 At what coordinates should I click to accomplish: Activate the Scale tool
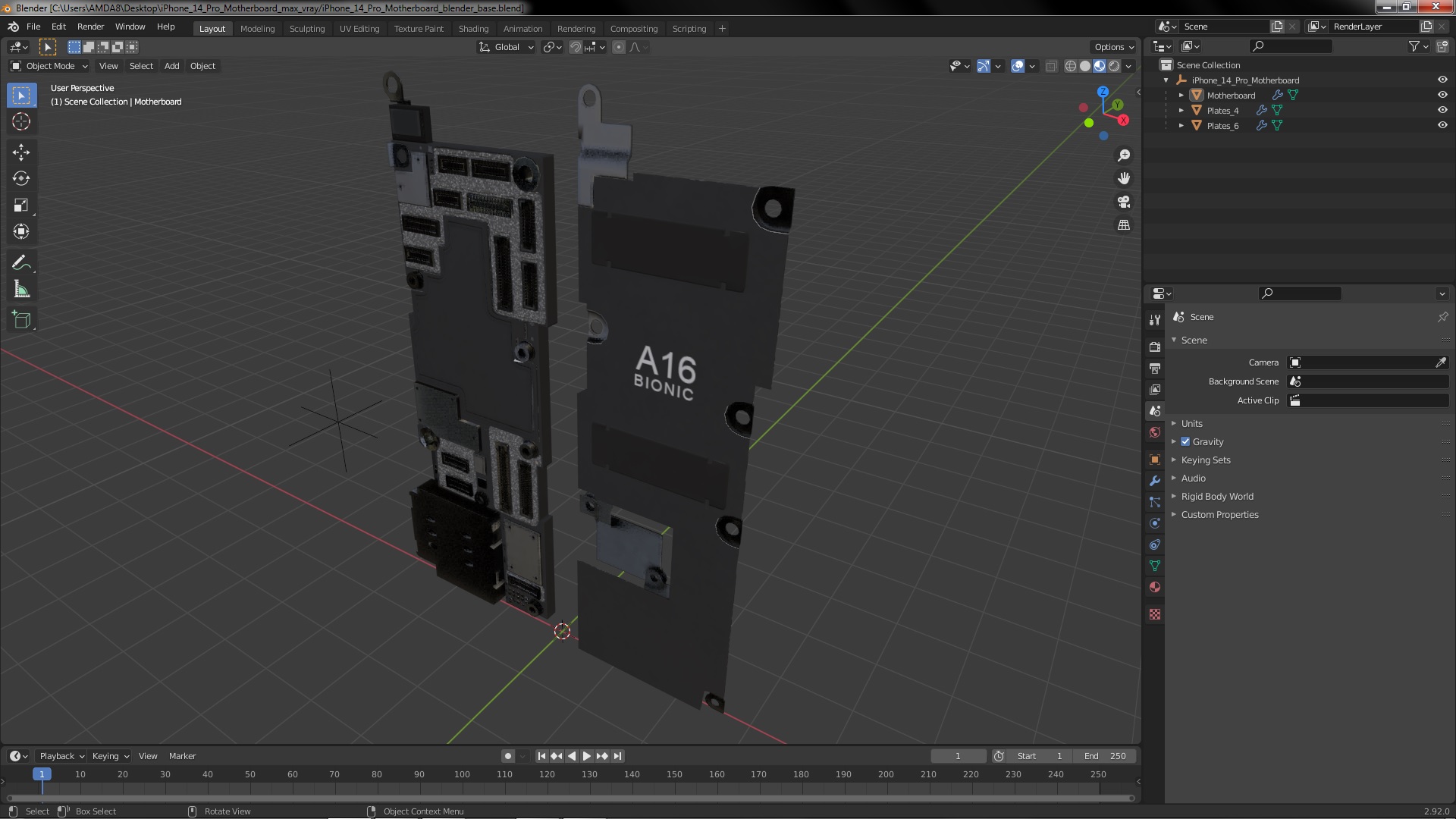pos(21,206)
